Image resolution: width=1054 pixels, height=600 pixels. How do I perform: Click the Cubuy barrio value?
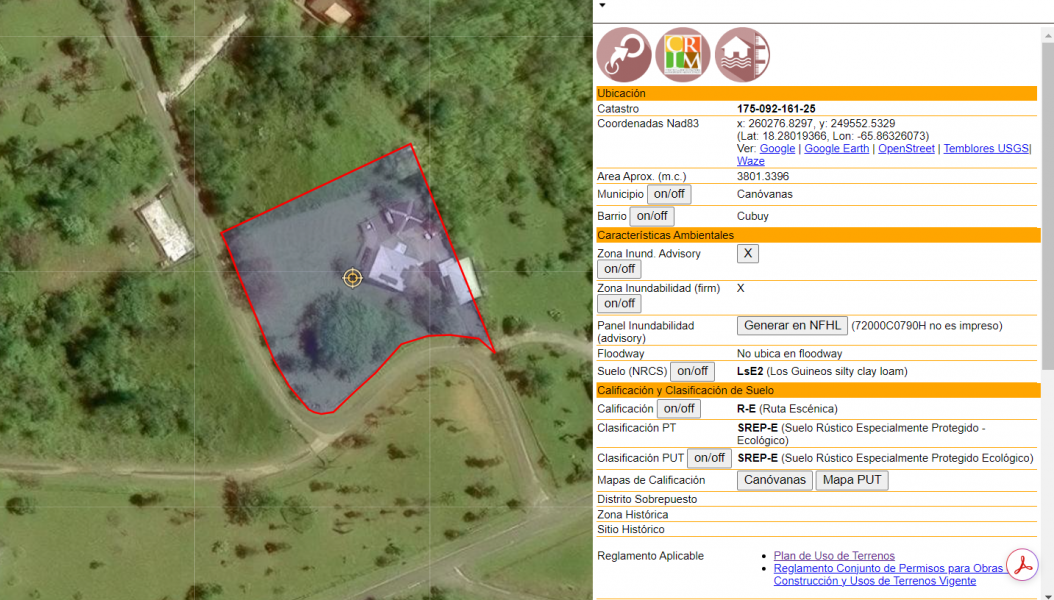coord(753,216)
